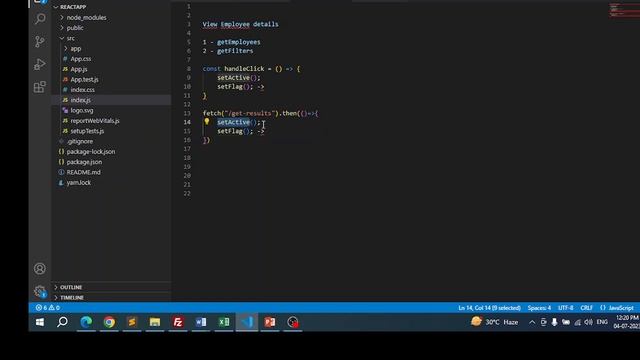Image resolution: width=640 pixels, height=360 pixels.
Task: Click line number 14 in gutter
Action: coord(187,122)
